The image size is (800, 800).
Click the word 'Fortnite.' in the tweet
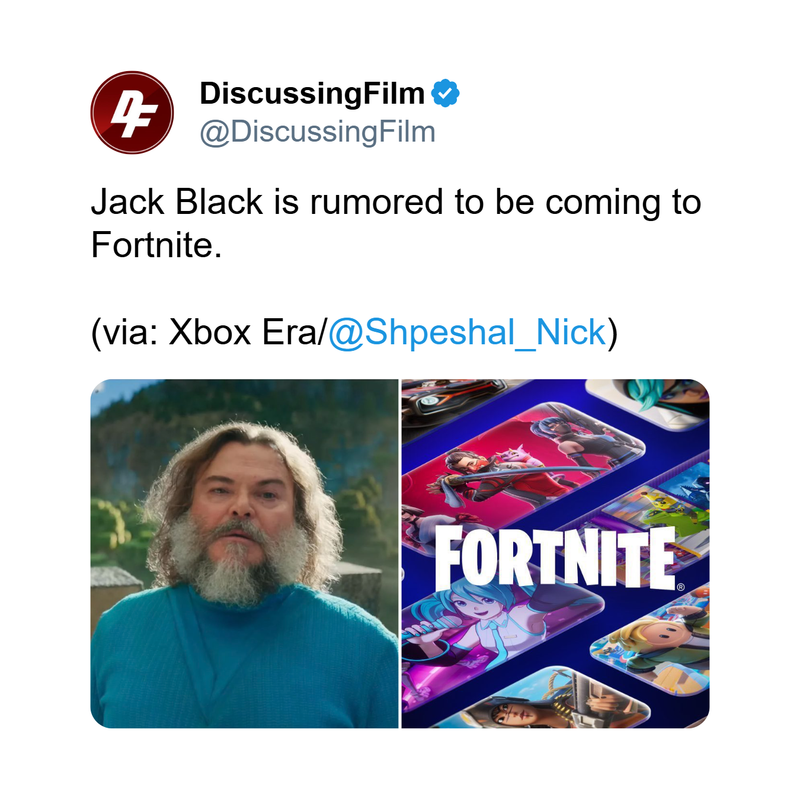(156, 245)
